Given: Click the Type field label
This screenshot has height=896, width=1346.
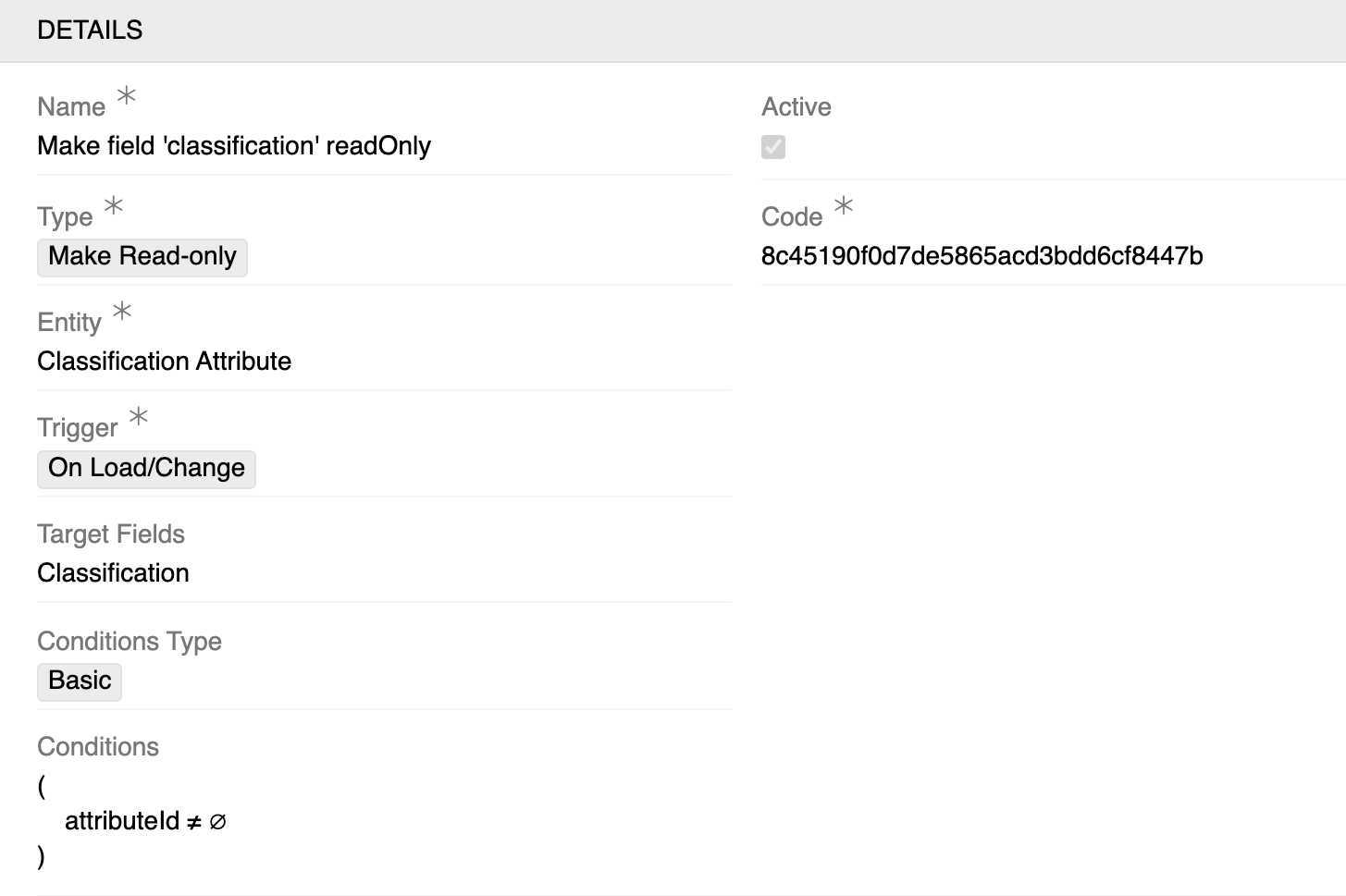Looking at the screenshot, I should pos(65,217).
